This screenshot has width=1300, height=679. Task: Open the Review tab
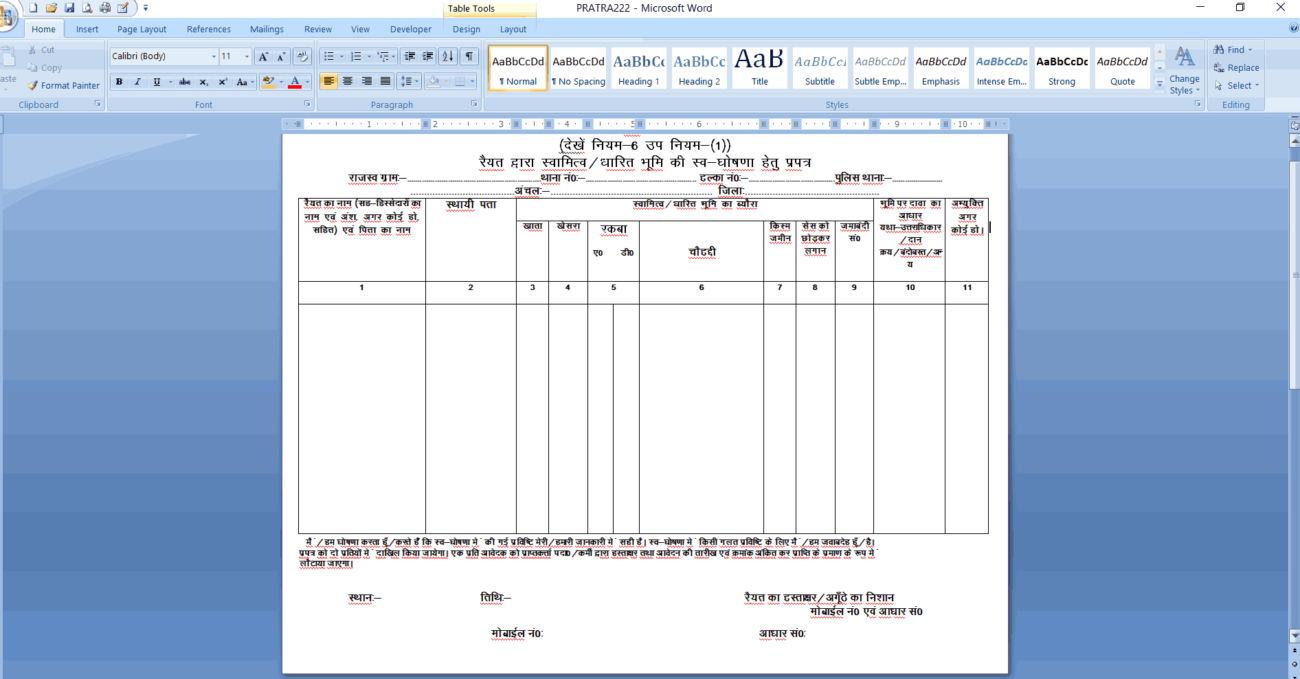pos(318,29)
